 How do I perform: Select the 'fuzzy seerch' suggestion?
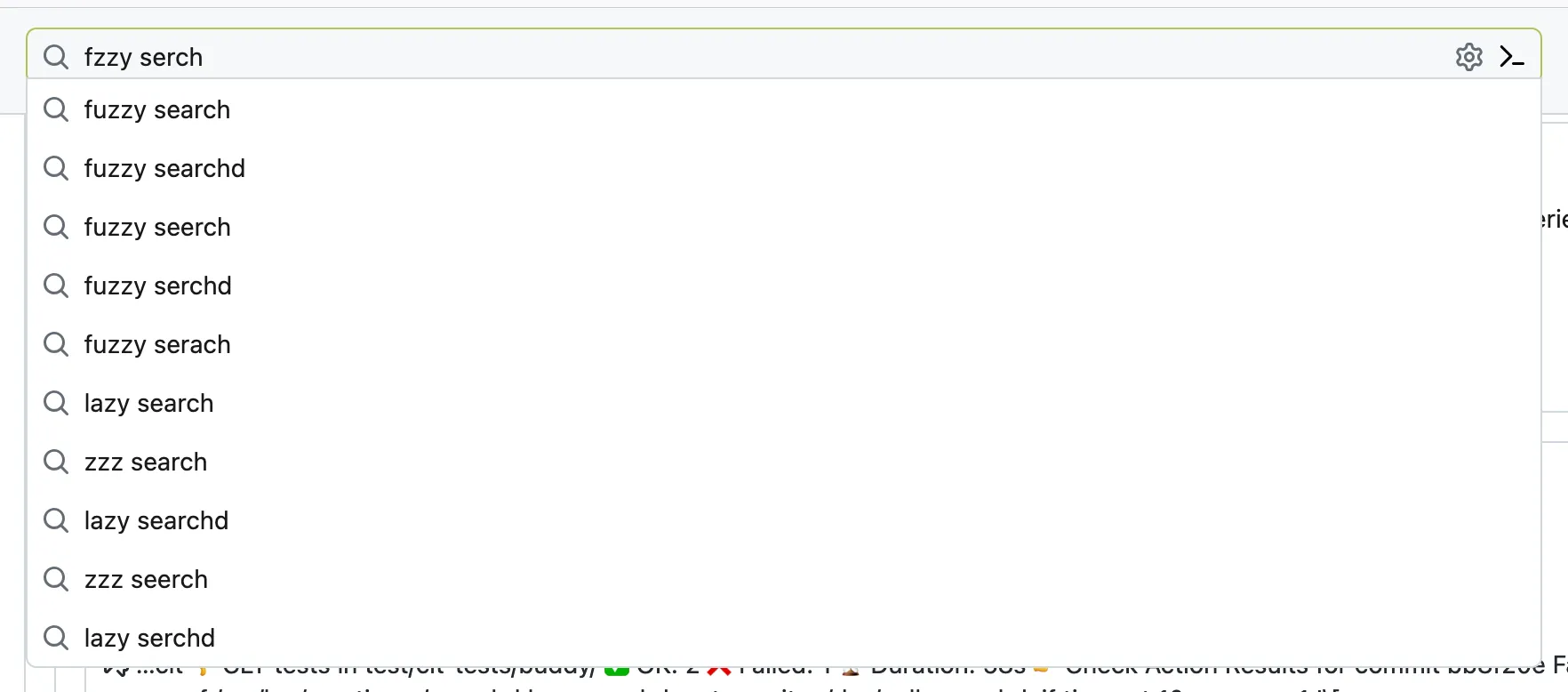(x=784, y=227)
